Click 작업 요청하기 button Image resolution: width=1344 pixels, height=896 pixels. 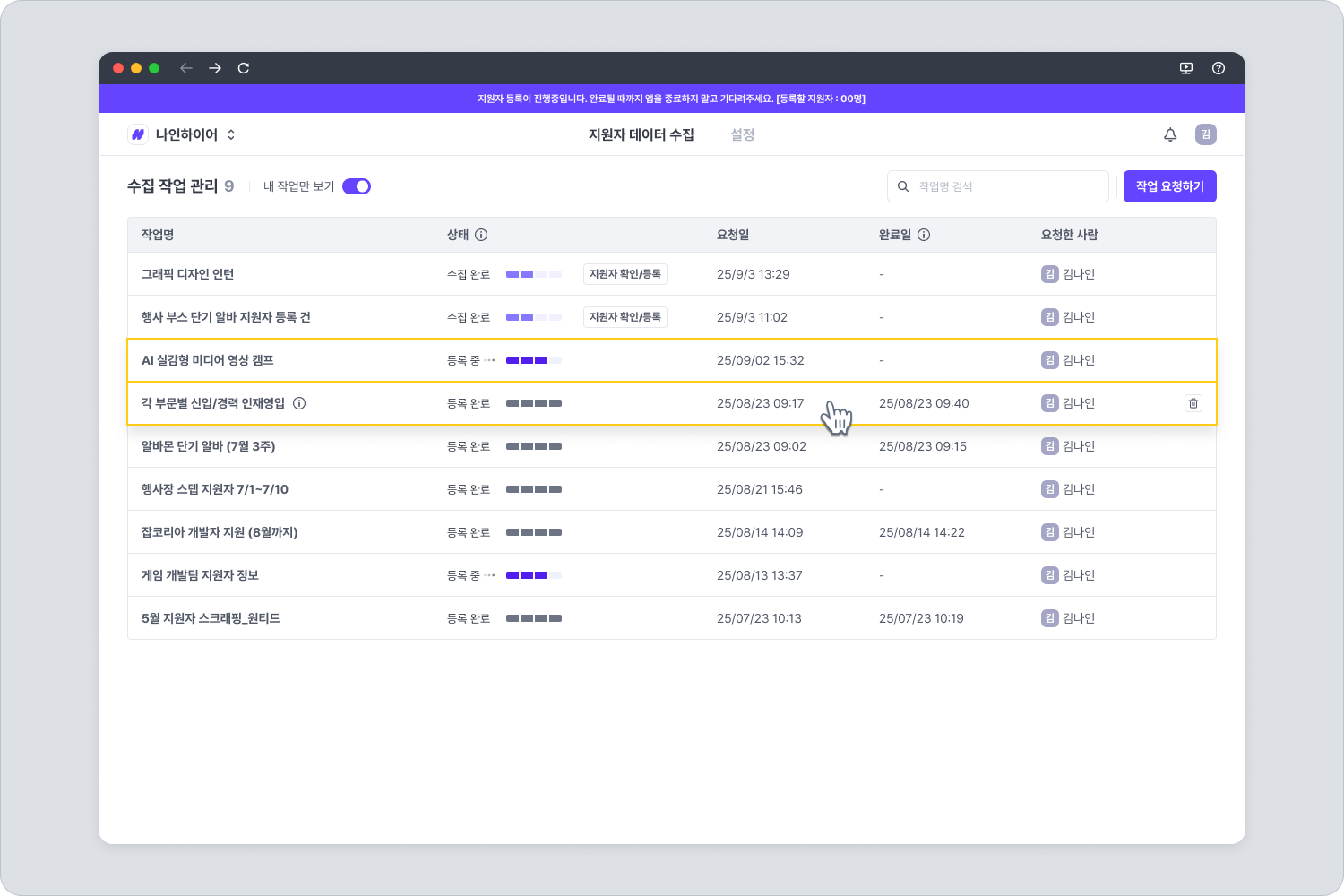1170,186
